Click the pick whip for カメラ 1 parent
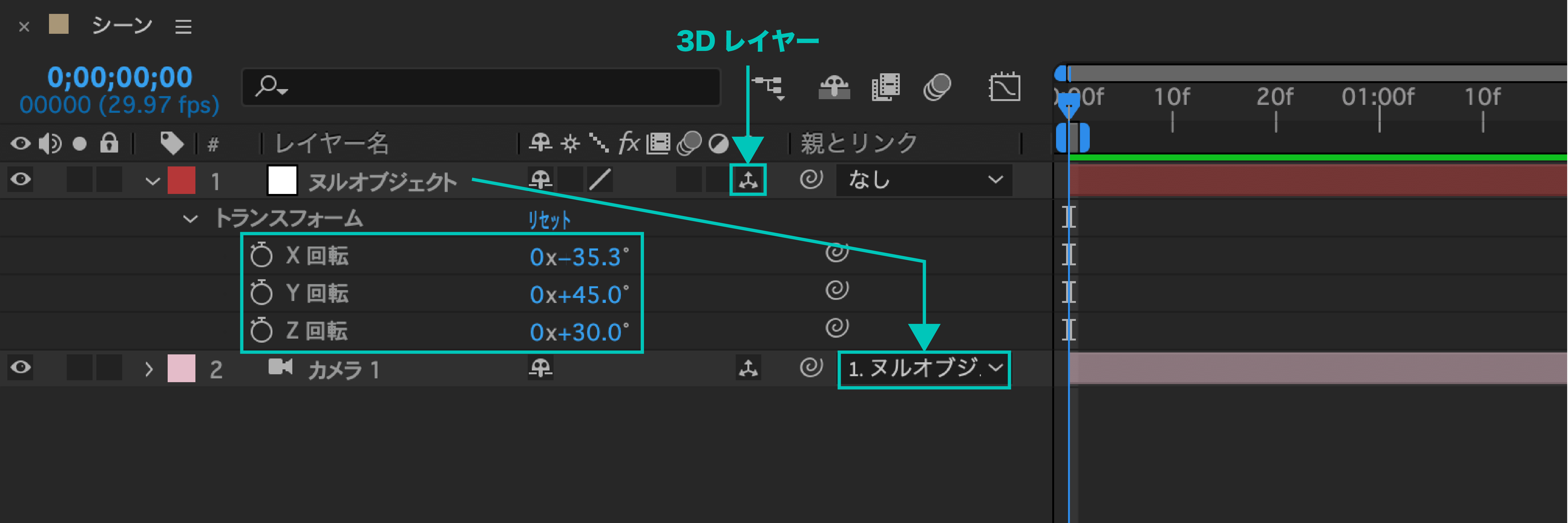 pos(811,367)
